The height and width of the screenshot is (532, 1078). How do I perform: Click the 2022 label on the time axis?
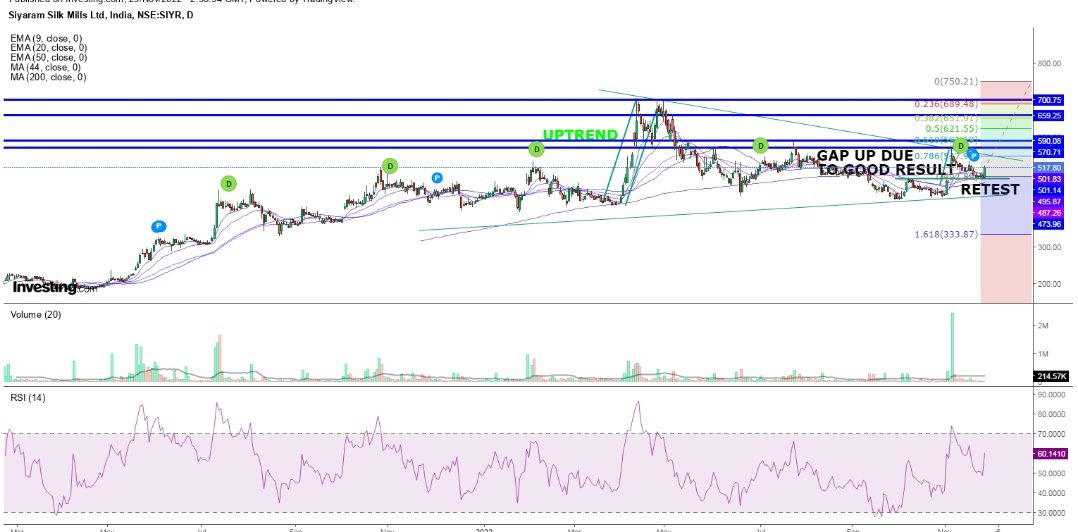484,529
